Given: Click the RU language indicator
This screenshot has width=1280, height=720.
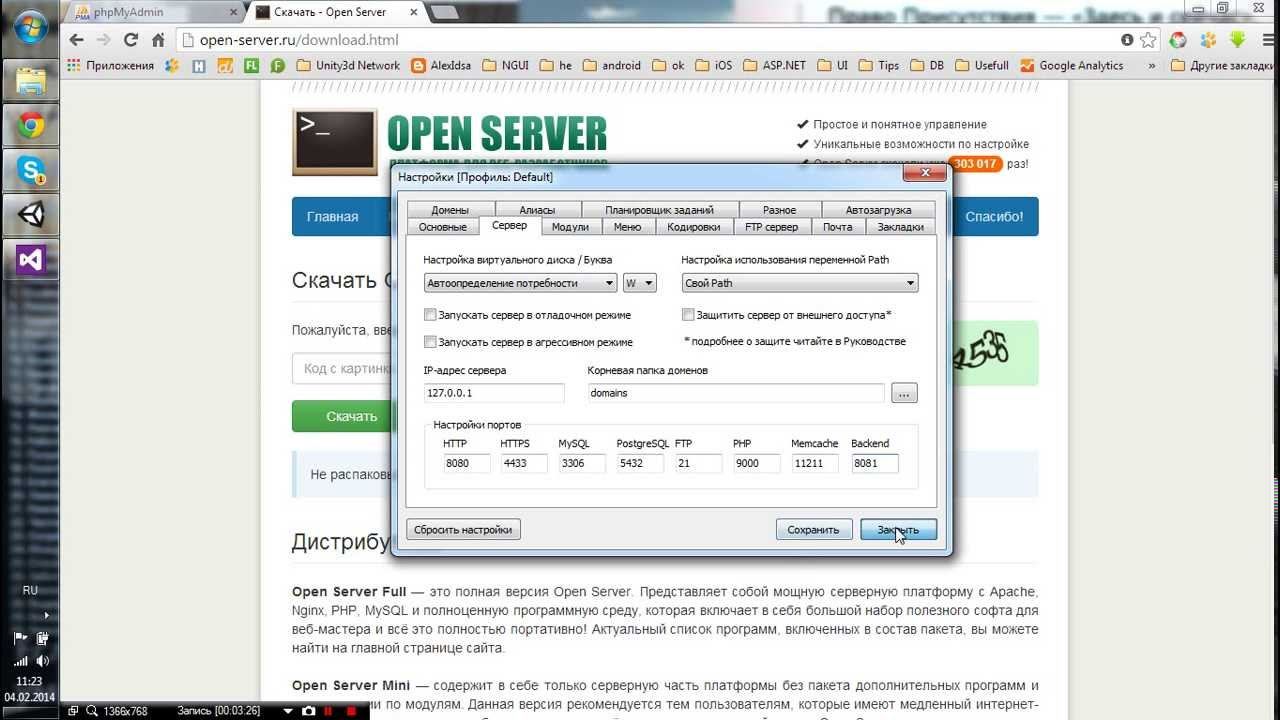Looking at the screenshot, I should [30, 591].
